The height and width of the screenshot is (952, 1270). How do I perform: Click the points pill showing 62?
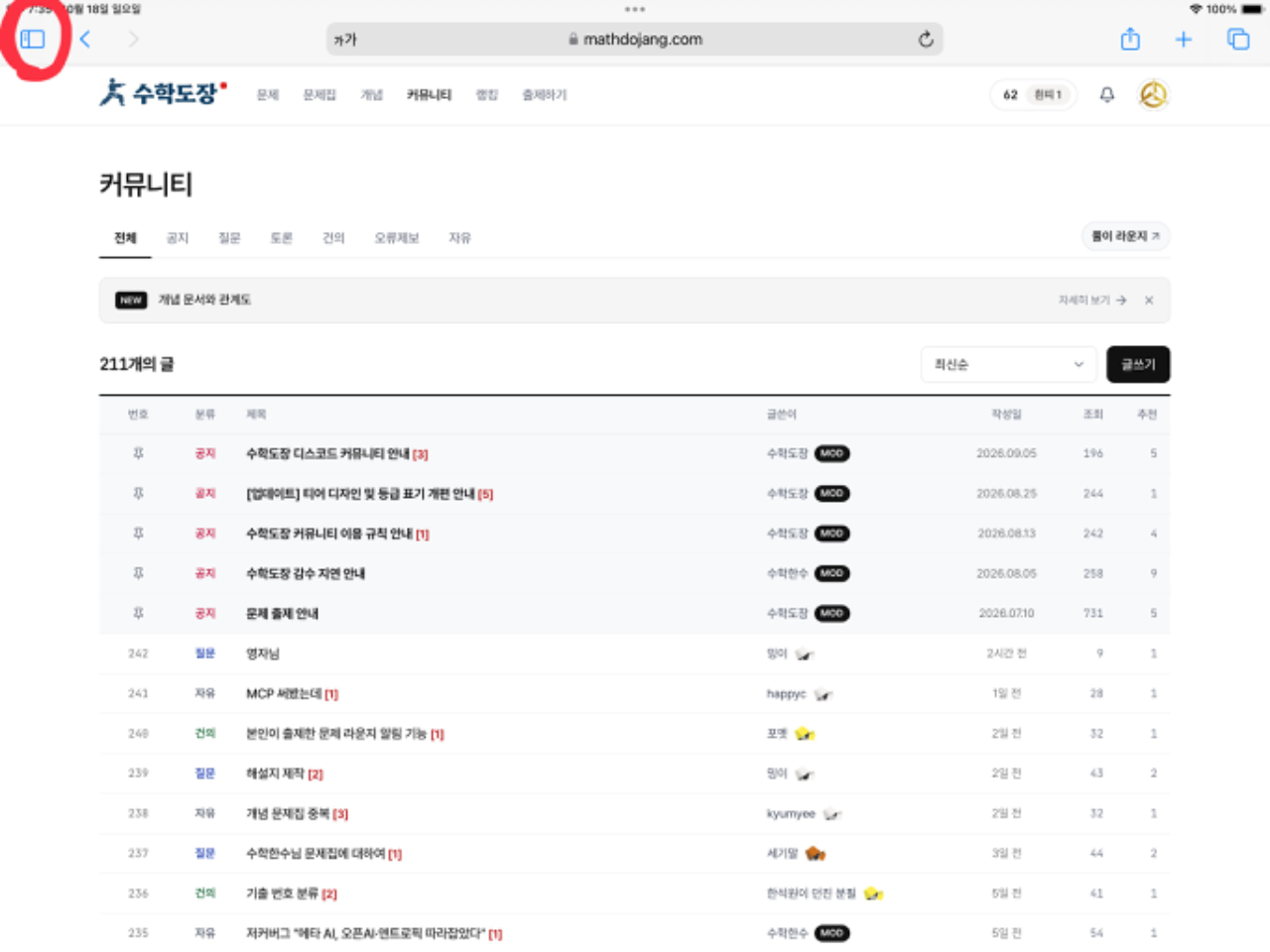1033,95
